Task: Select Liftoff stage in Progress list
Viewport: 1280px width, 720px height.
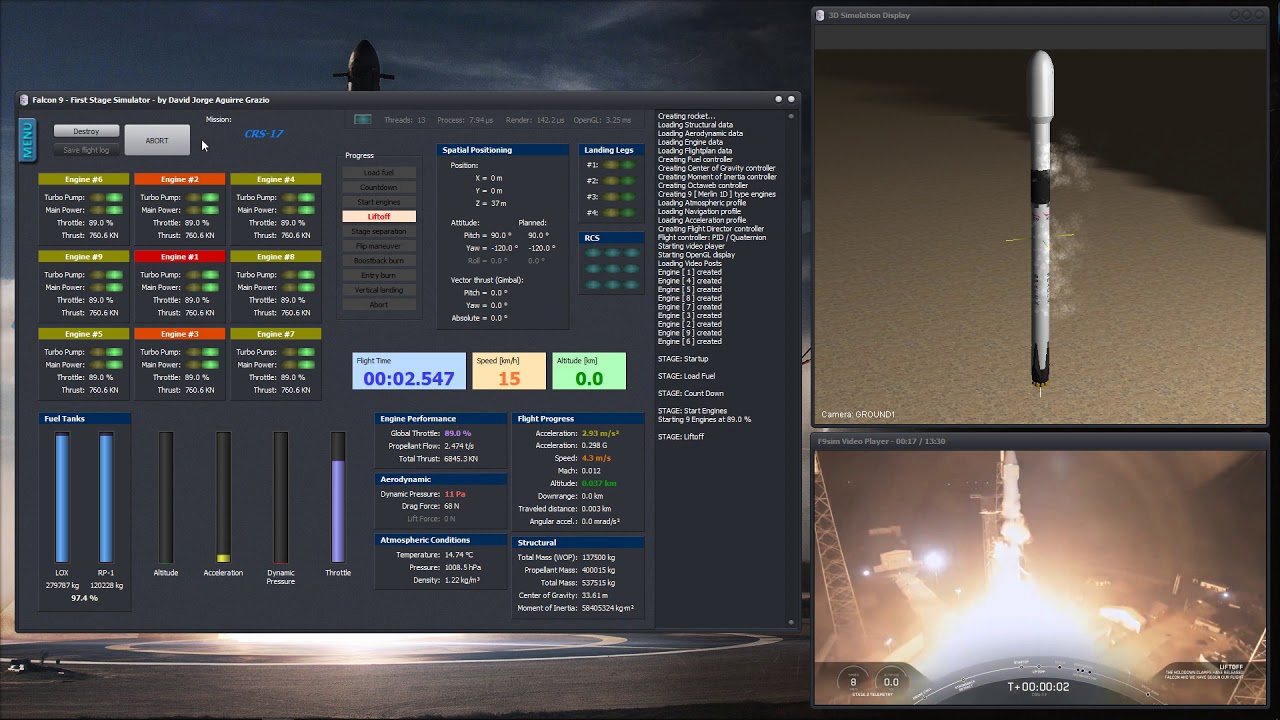Action: point(379,216)
